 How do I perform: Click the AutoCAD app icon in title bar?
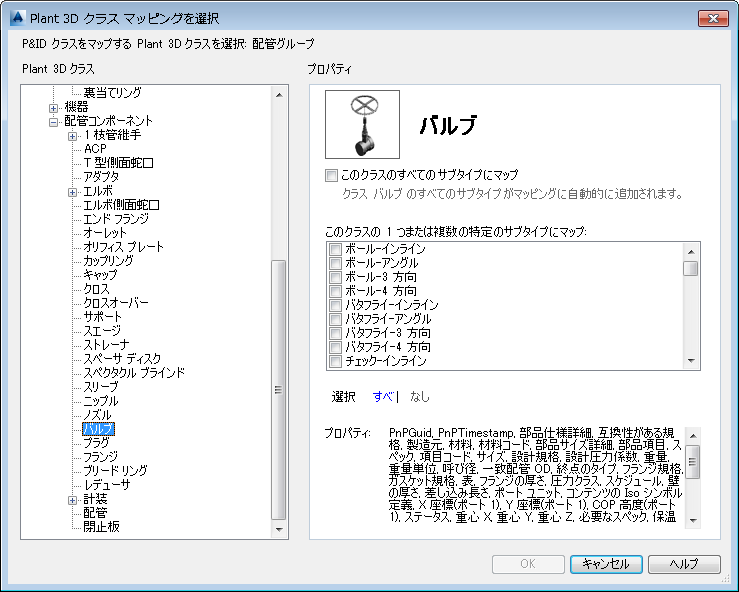(17, 18)
